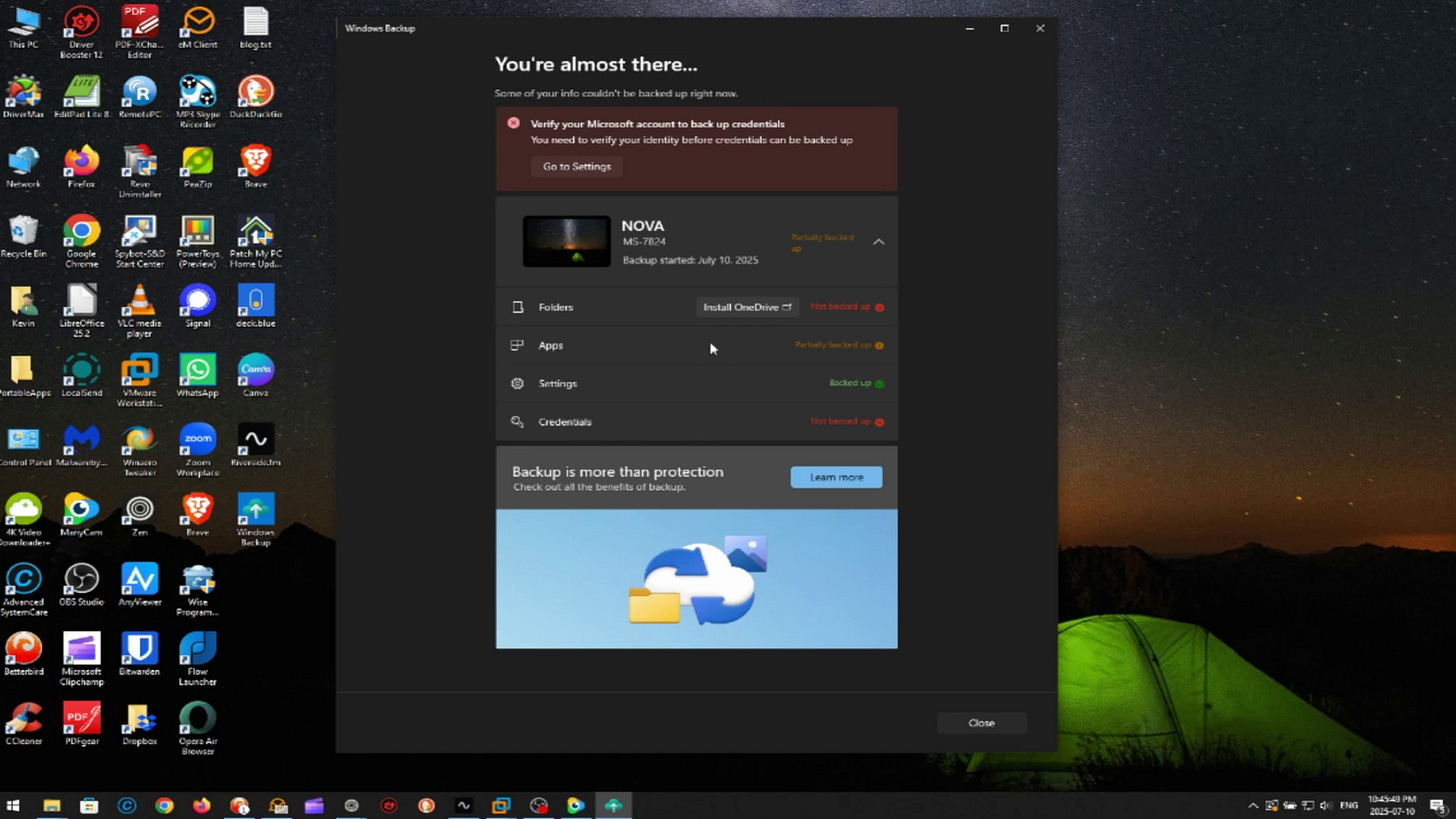Select the This PC desktop icon
Viewport: 1456px width, 819px height.
coord(23,29)
